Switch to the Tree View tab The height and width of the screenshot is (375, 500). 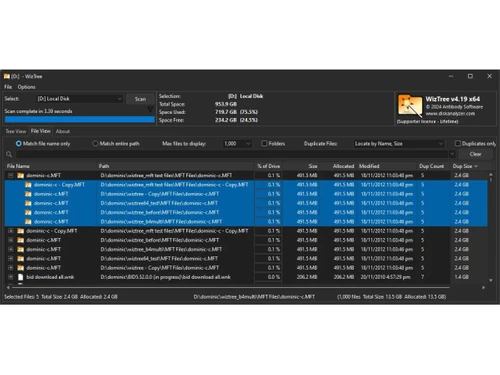(16, 131)
